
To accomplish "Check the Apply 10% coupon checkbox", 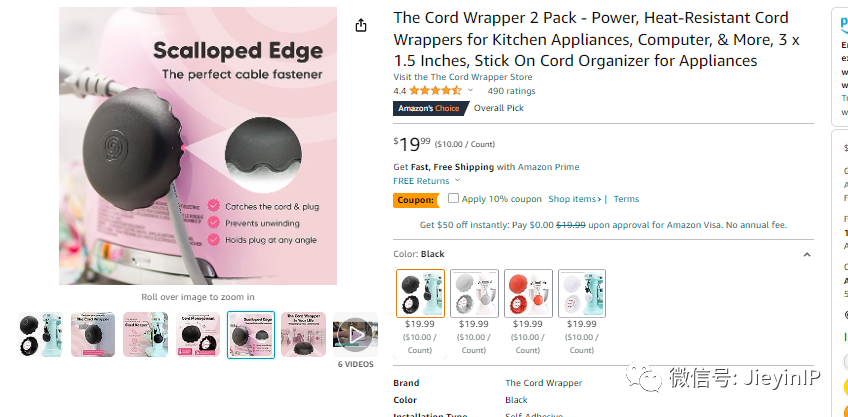I will [x=454, y=199].
